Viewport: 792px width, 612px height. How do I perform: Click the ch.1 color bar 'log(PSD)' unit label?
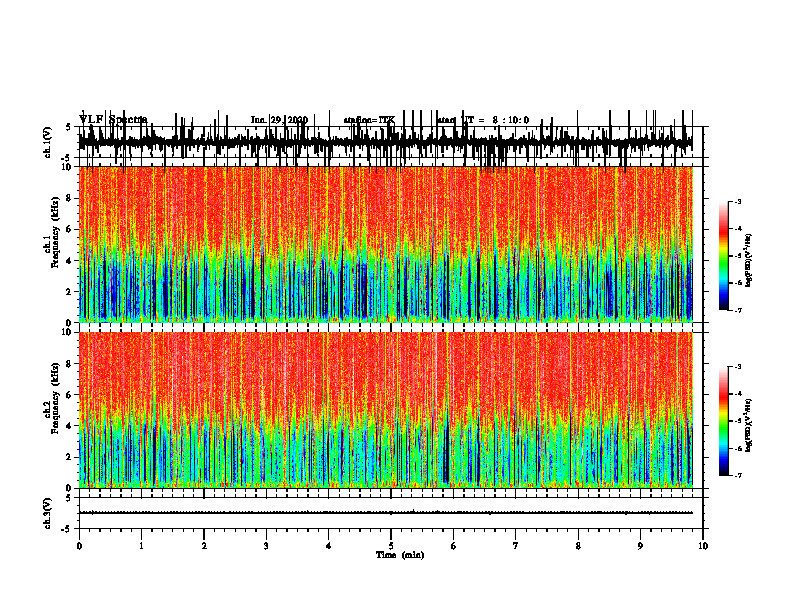pyautogui.click(x=750, y=261)
